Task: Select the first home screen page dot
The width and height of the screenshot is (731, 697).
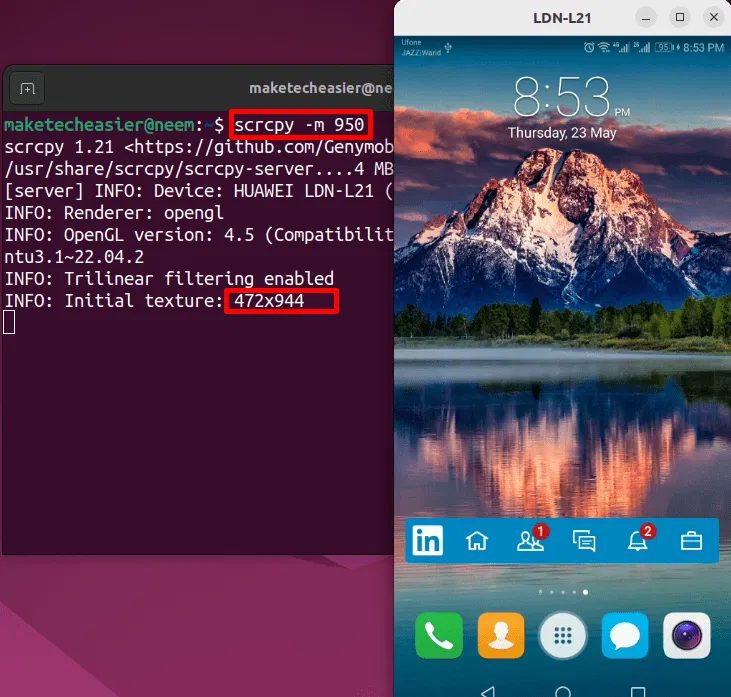Action: click(540, 592)
